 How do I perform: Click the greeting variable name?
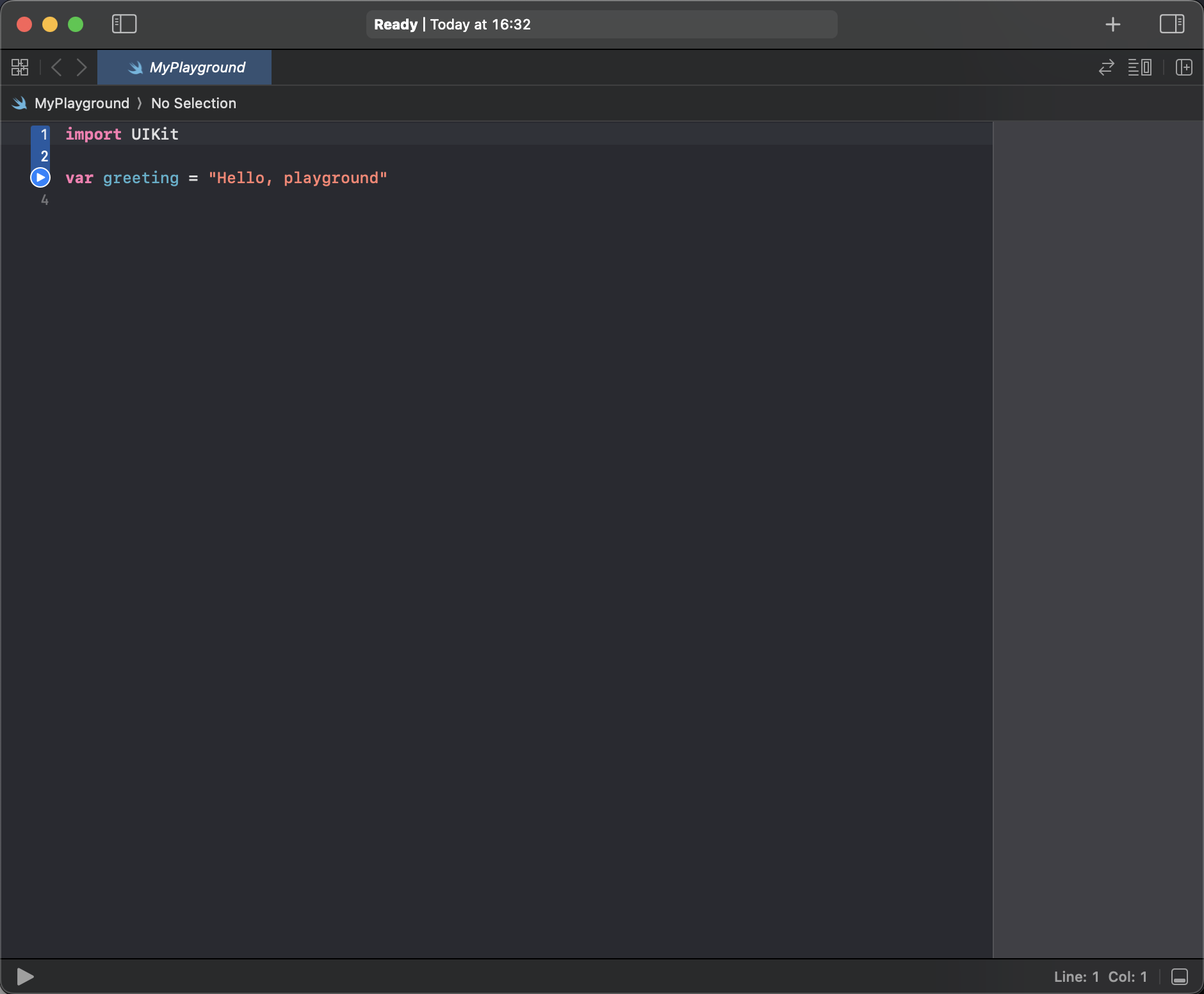(141, 178)
